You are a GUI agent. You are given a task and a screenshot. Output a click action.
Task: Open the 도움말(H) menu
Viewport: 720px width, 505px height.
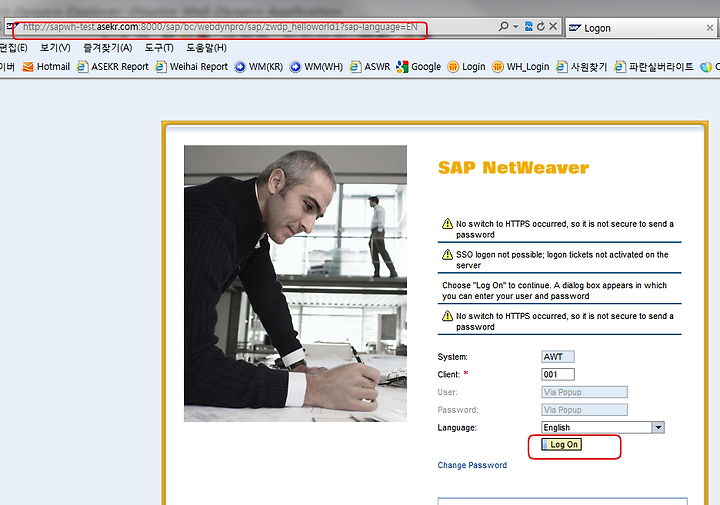coord(206,48)
